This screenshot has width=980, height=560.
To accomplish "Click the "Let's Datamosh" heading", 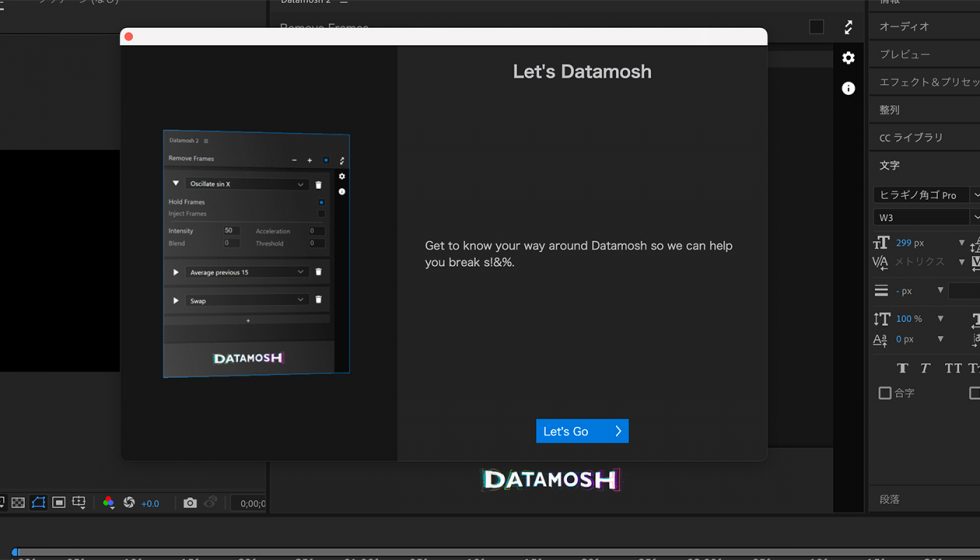I will click(582, 72).
